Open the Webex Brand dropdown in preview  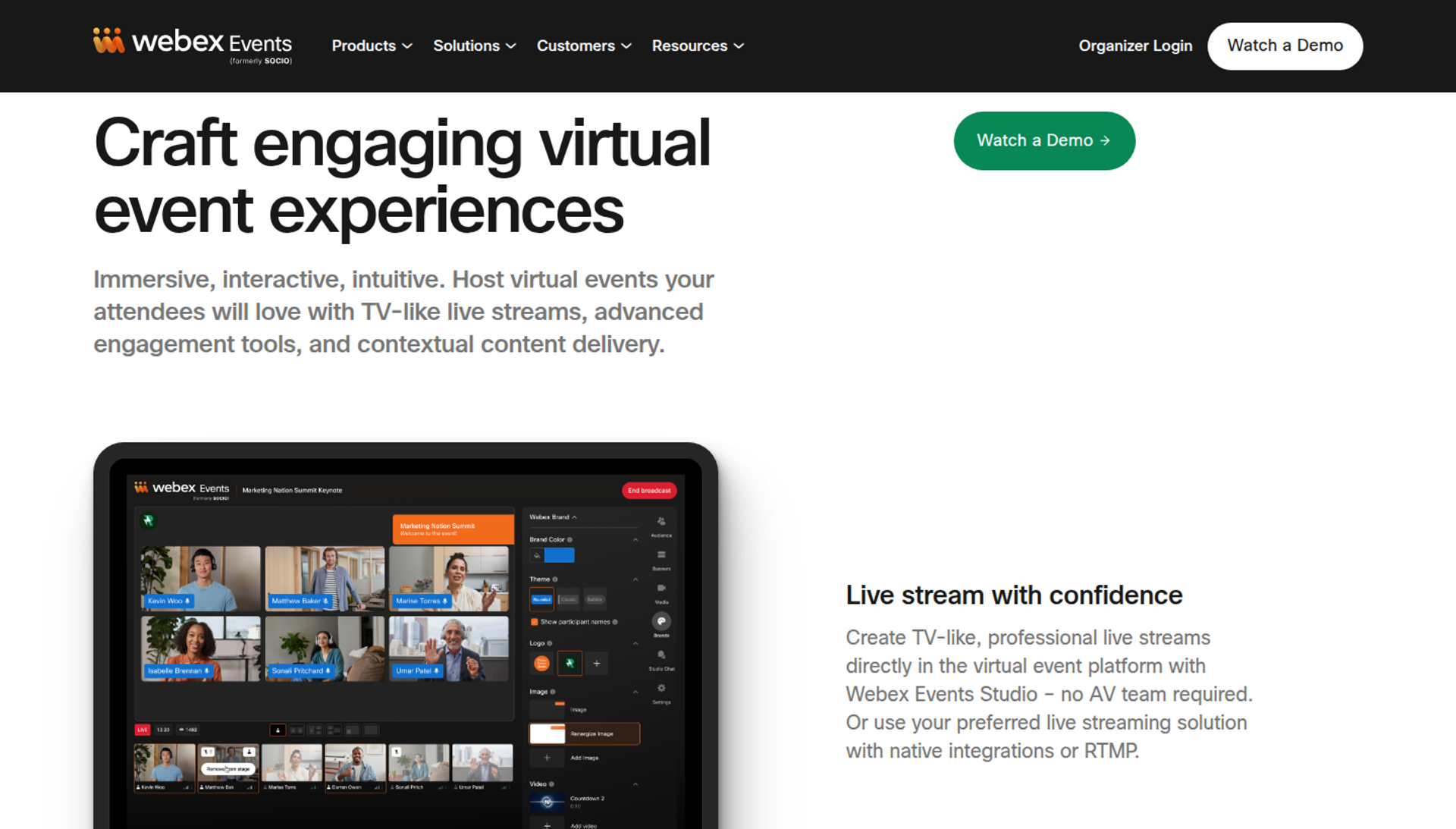553,517
